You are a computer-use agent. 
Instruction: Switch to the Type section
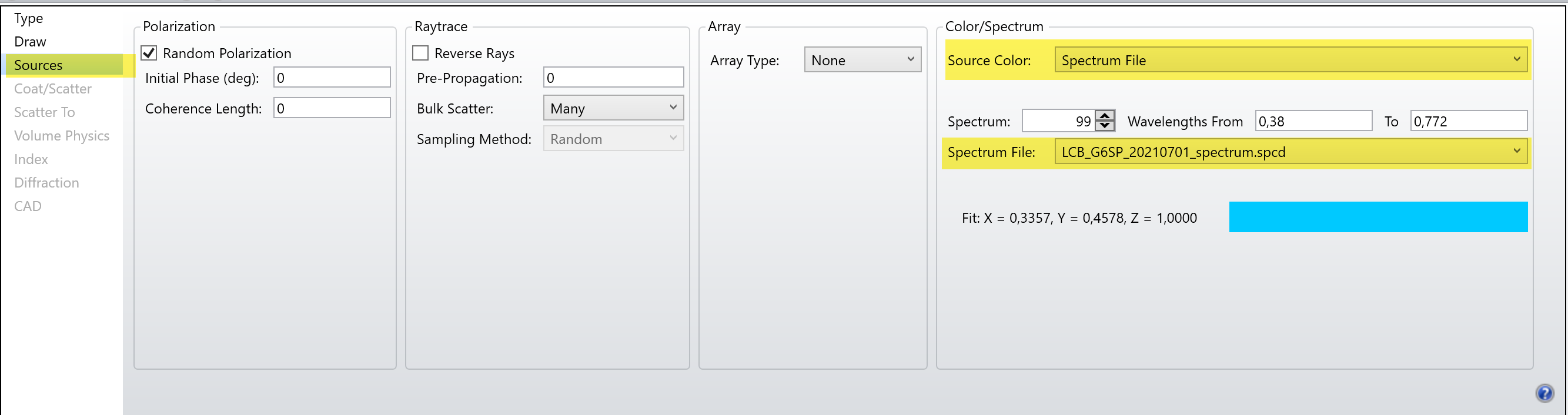29,18
